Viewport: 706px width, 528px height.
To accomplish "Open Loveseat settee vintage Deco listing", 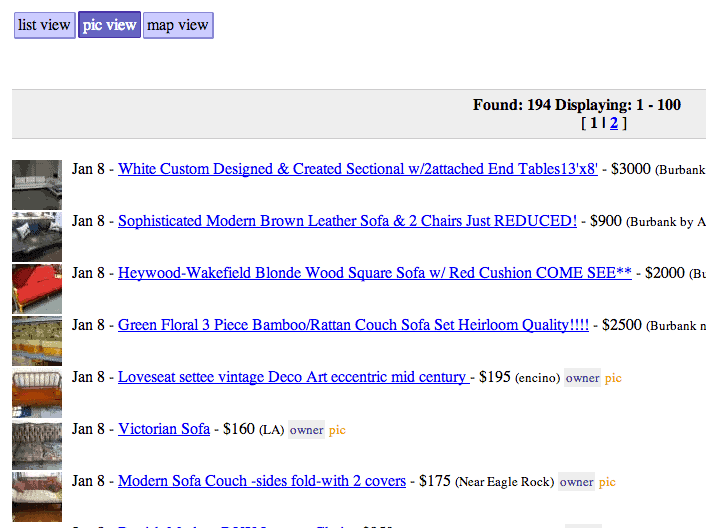I will 294,377.
